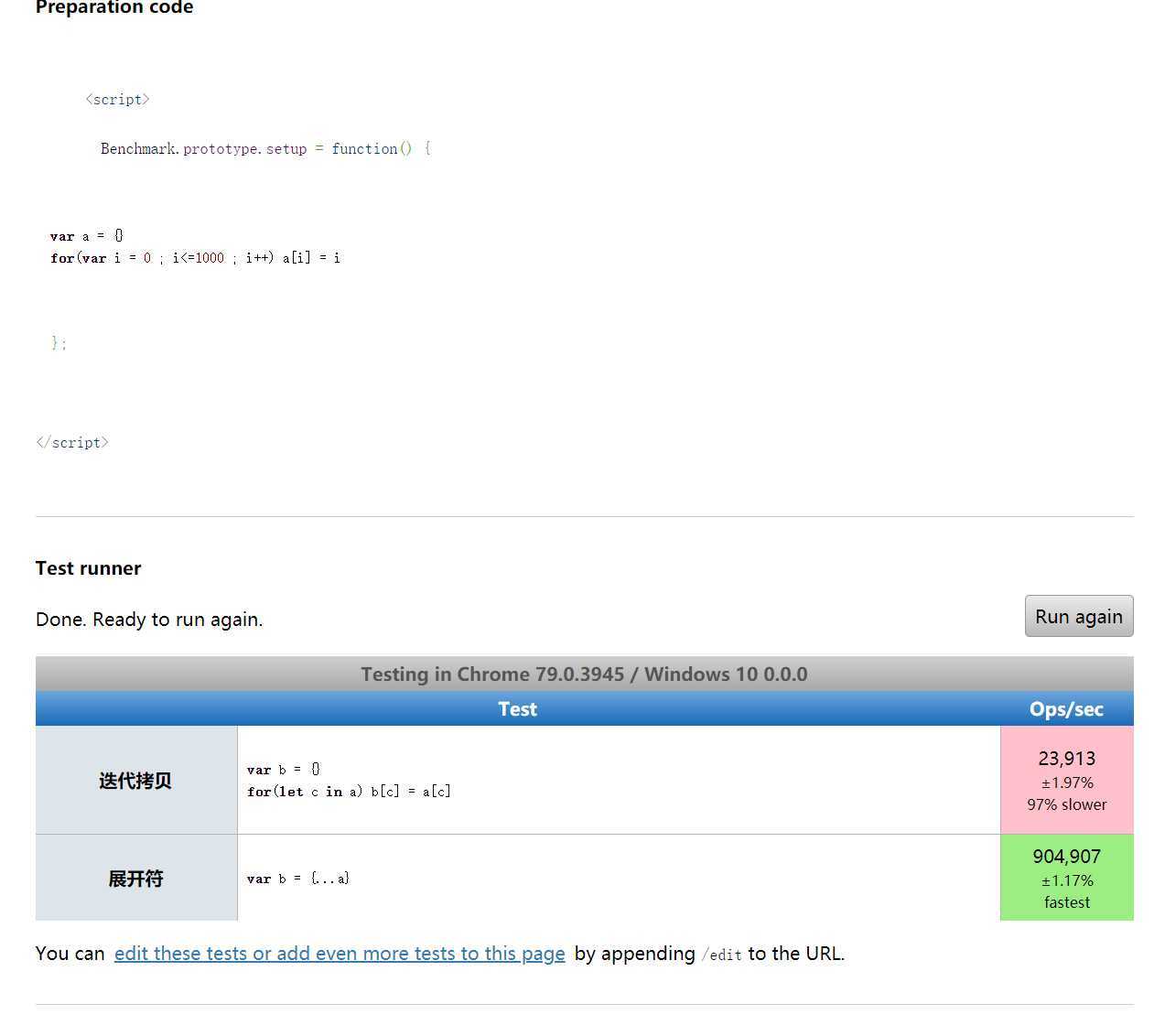Click the closing </script> tag text
Image resolution: width=1154 pixels, height=1036 pixels.
click(72, 443)
